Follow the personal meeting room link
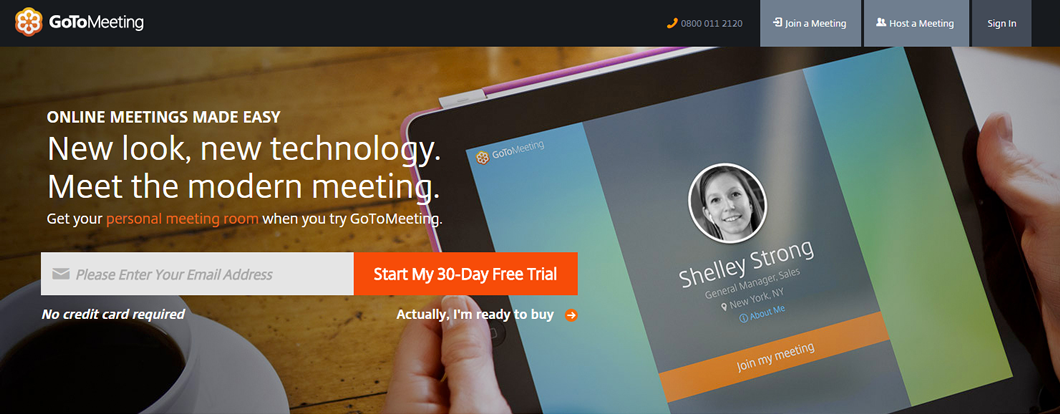 [183, 219]
